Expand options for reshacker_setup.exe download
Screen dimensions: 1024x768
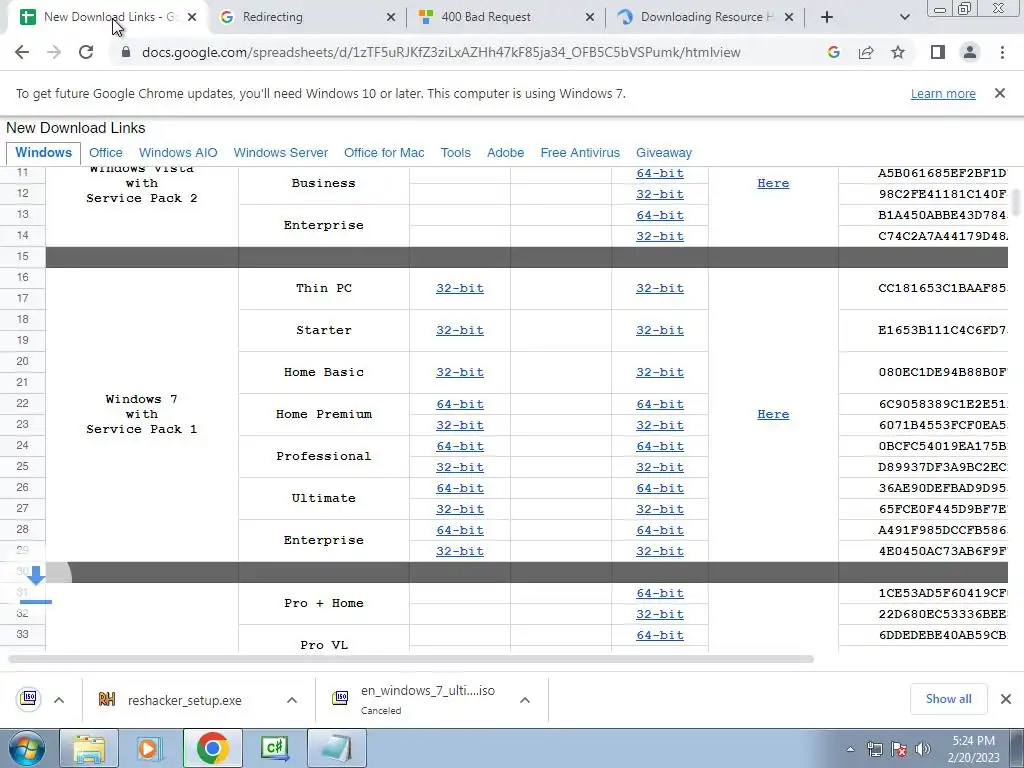(292, 700)
